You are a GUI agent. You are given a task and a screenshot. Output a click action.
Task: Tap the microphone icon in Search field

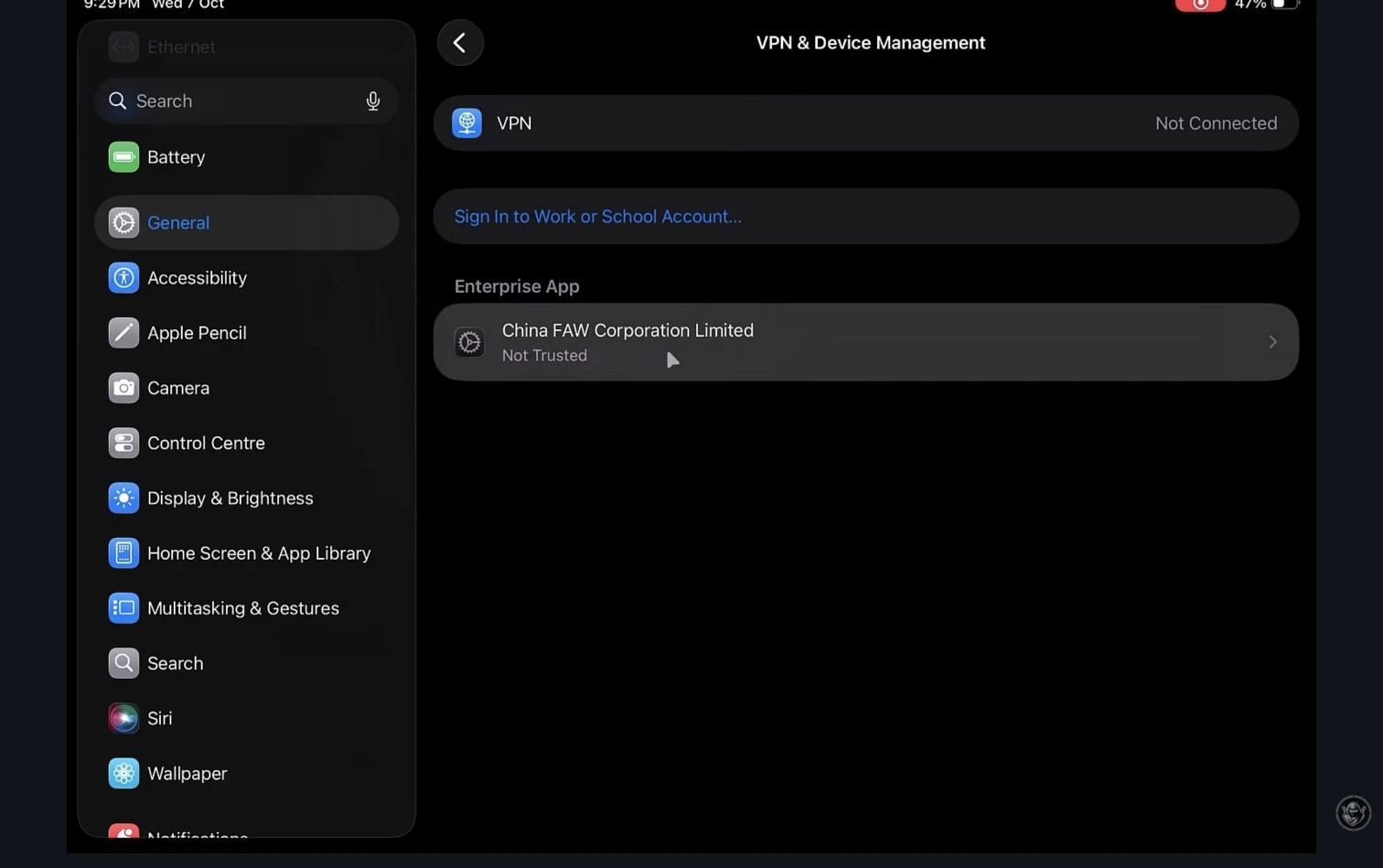point(373,101)
